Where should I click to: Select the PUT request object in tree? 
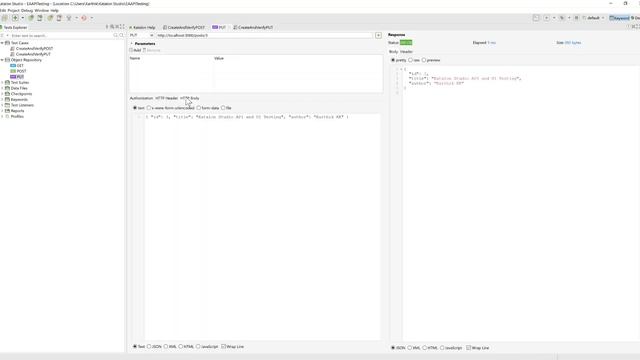(x=17, y=77)
